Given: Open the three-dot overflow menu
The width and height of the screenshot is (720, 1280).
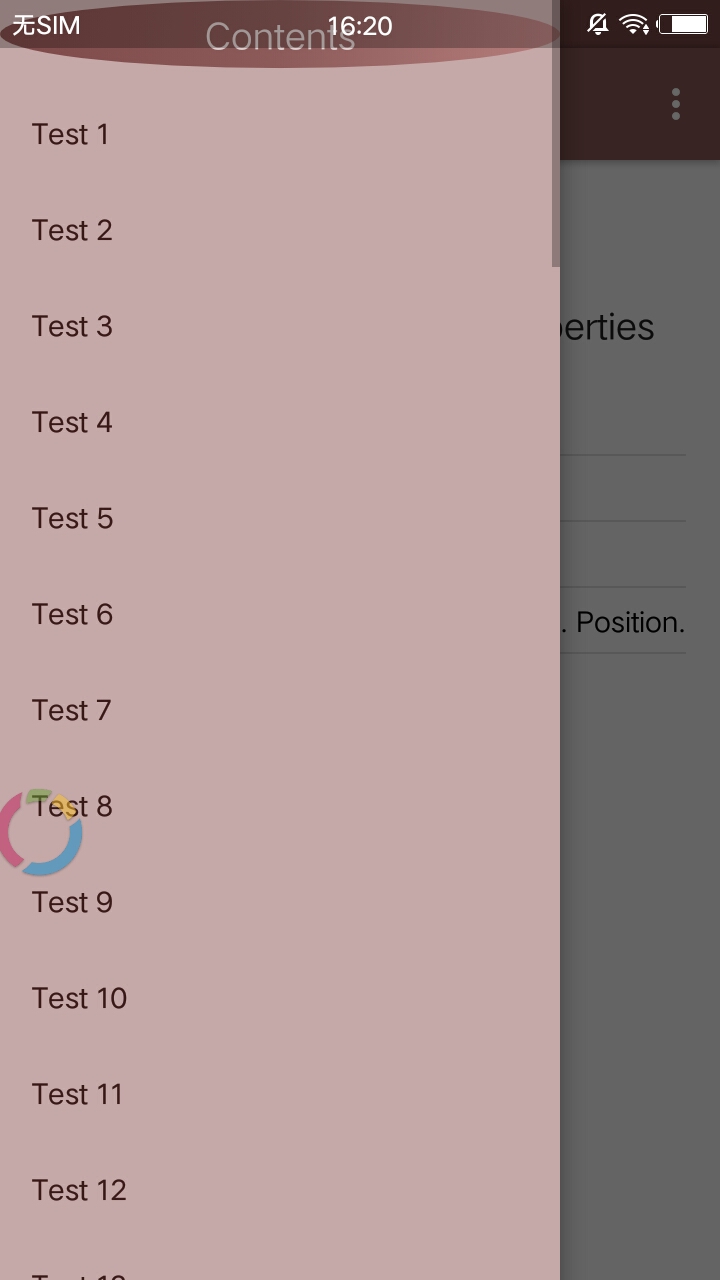Looking at the screenshot, I should point(676,104).
